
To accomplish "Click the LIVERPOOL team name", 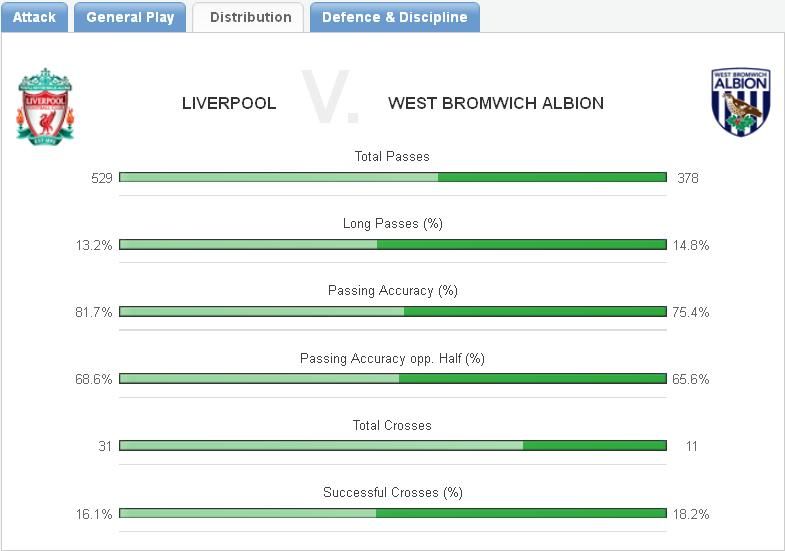I will 229,103.
